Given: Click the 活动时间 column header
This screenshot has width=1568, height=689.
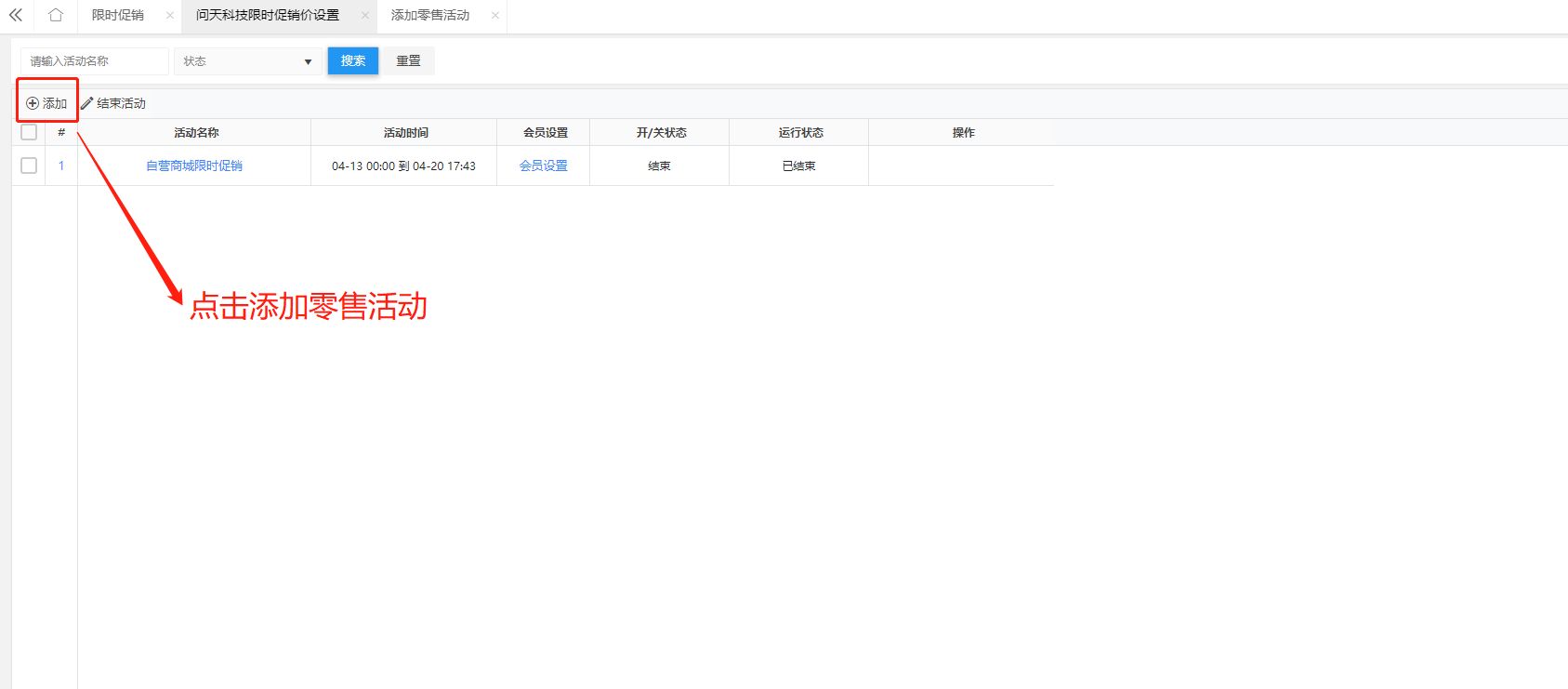Looking at the screenshot, I should (405, 132).
